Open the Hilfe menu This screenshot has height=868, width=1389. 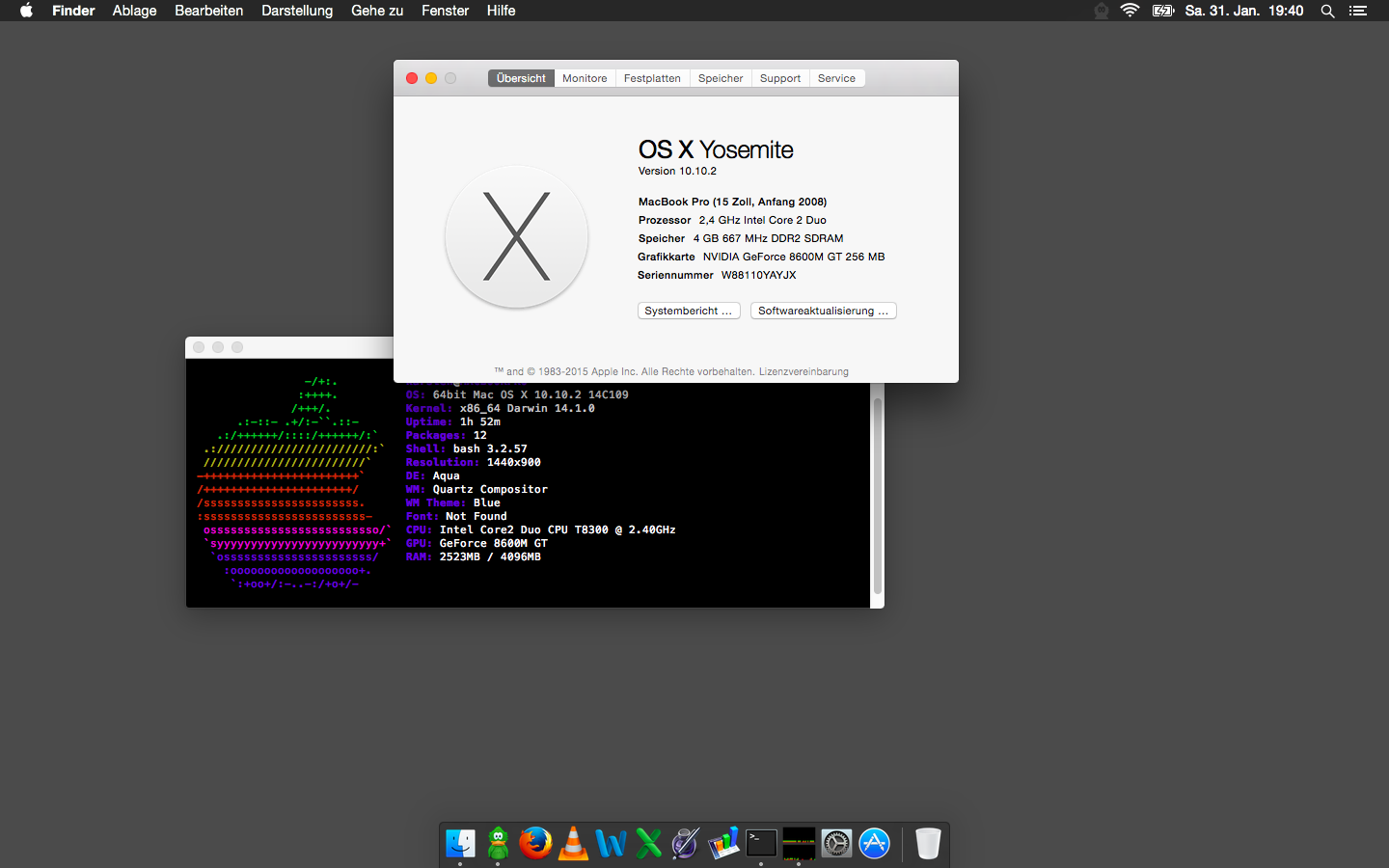coord(501,11)
